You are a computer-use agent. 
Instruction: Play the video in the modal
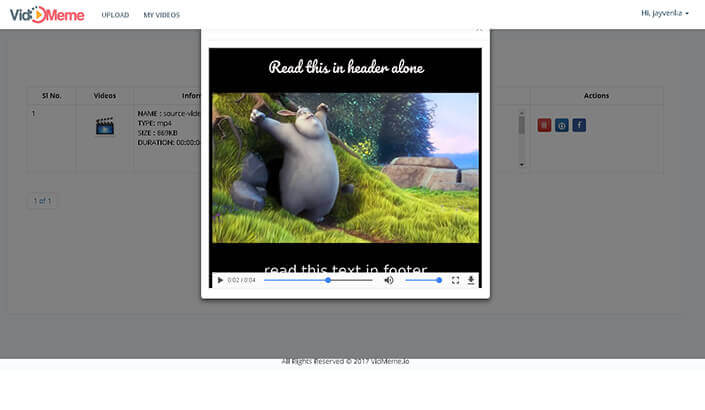tap(220, 280)
